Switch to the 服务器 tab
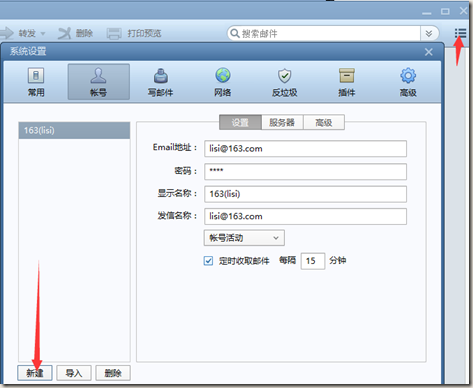473x388 pixels. pos(282,123)
